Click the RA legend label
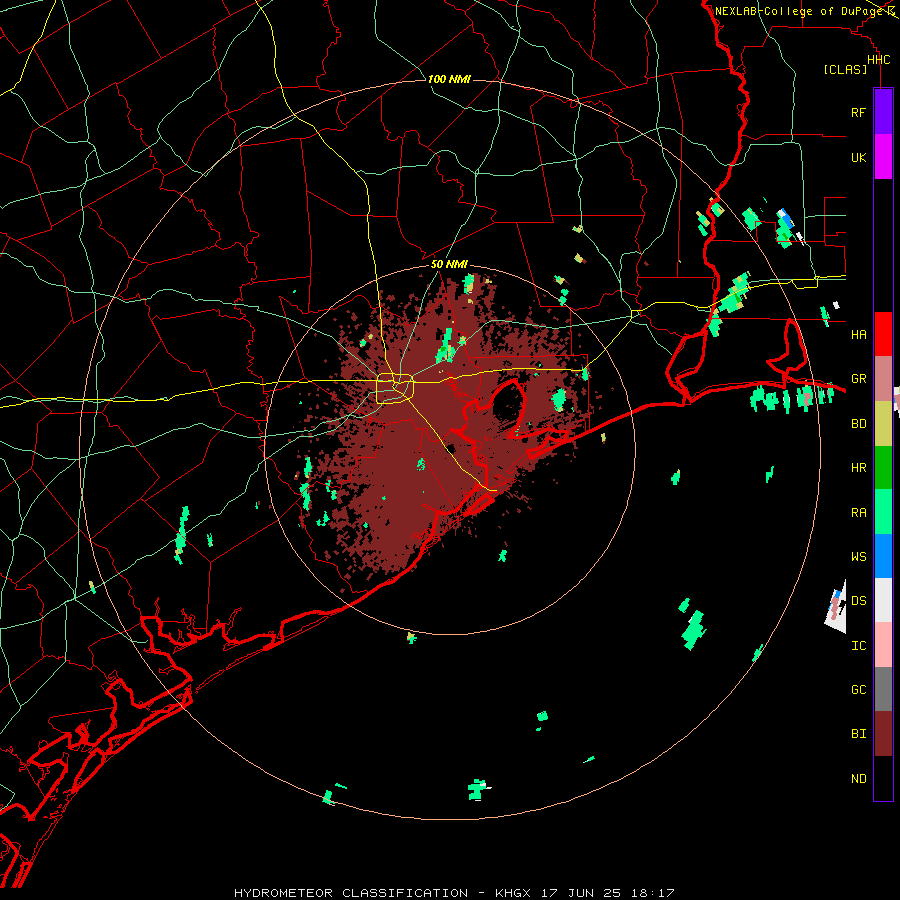Image resolution: width=900 pixels, height=900 pixels. coord(858,512)
